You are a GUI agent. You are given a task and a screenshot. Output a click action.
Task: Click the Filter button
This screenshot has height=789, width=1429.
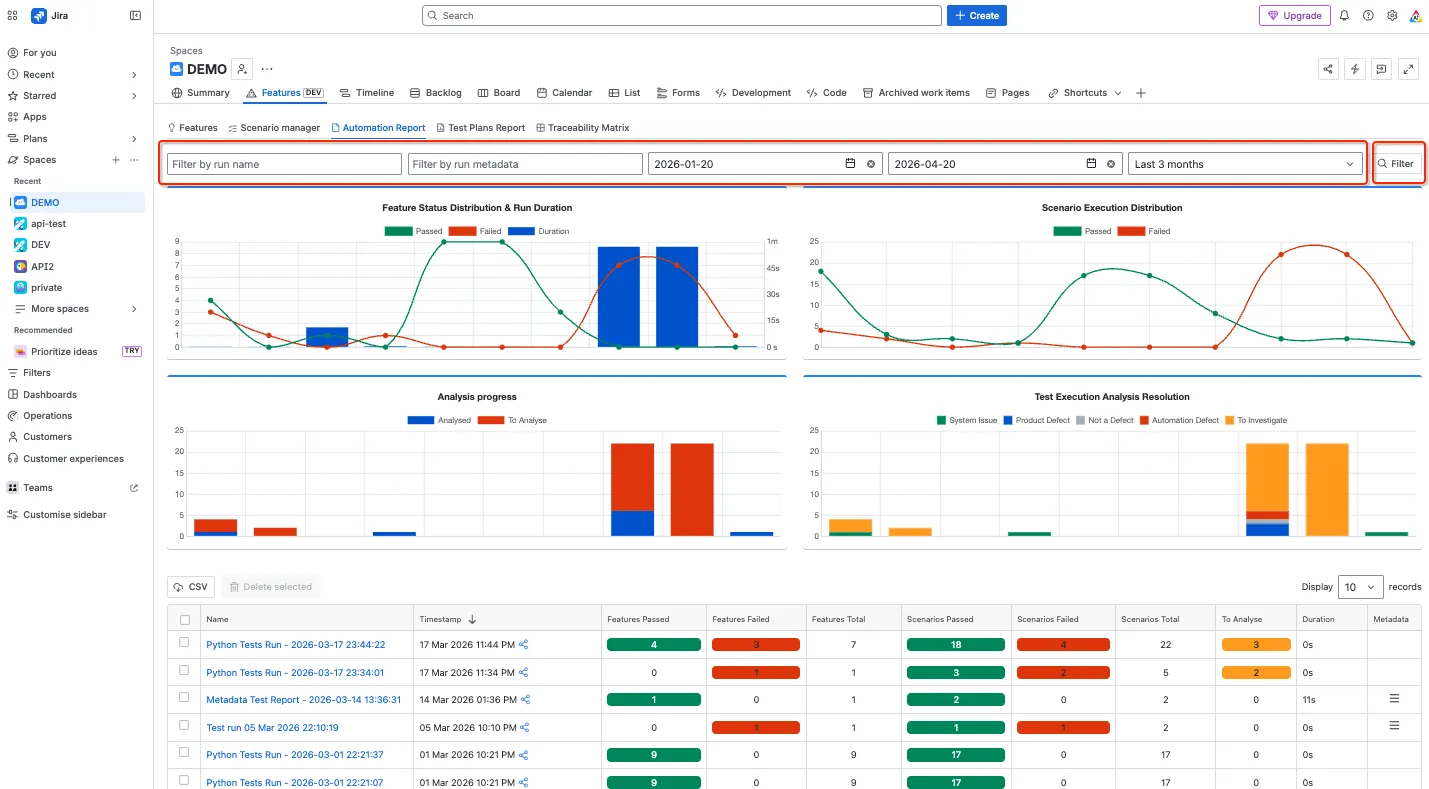[1396, 164]
